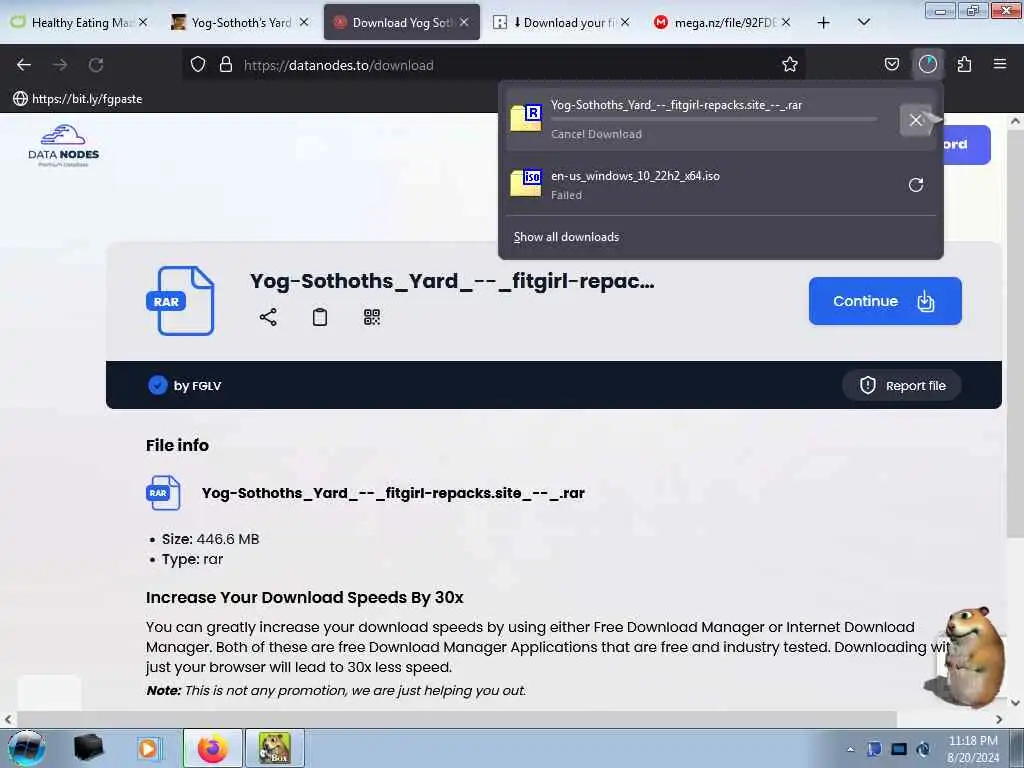Toggle the downloads progress toolbar icon
Screen dimensions: 1024x768
(928, 64)
